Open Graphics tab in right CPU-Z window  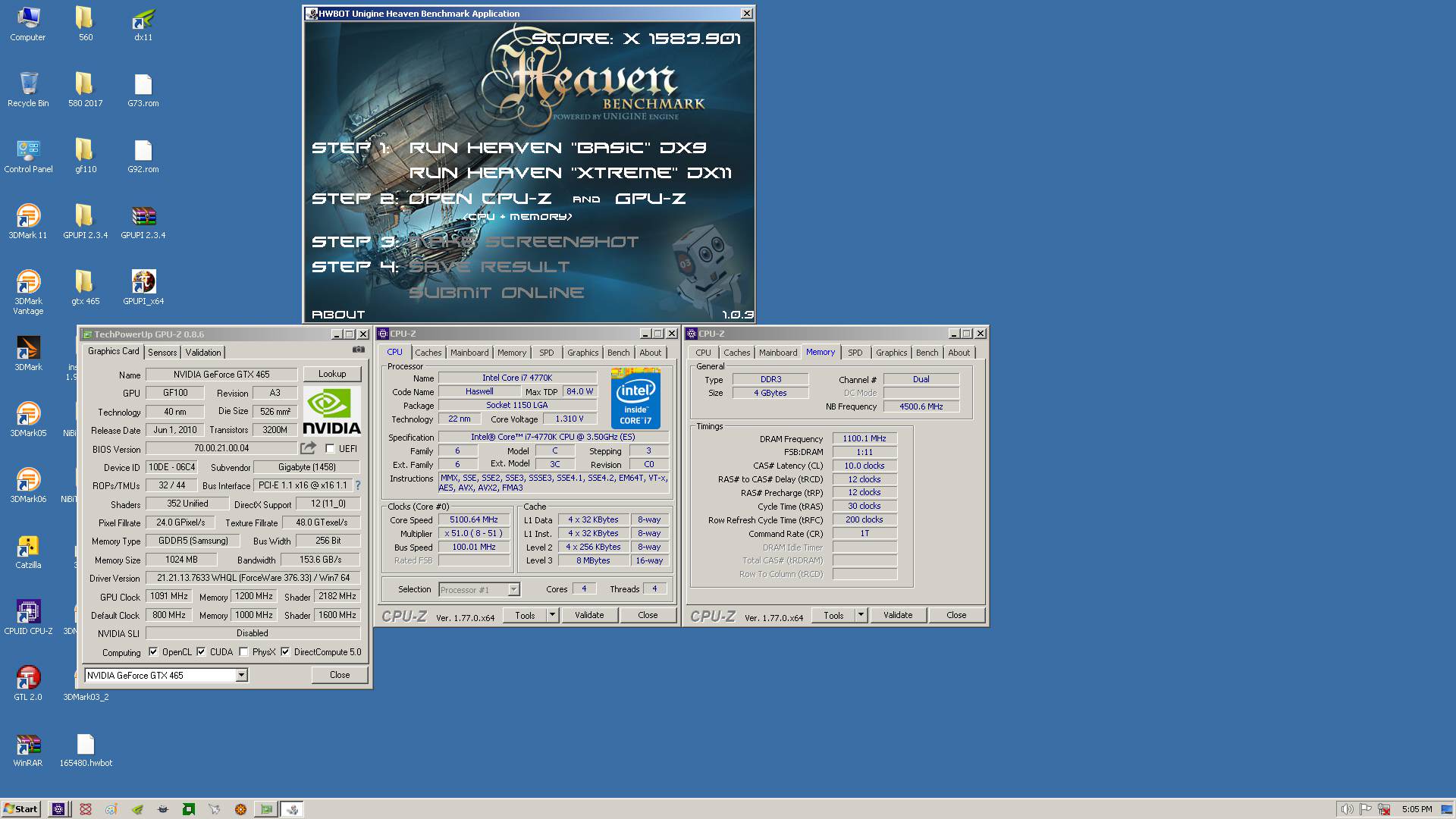pos(891,353)
